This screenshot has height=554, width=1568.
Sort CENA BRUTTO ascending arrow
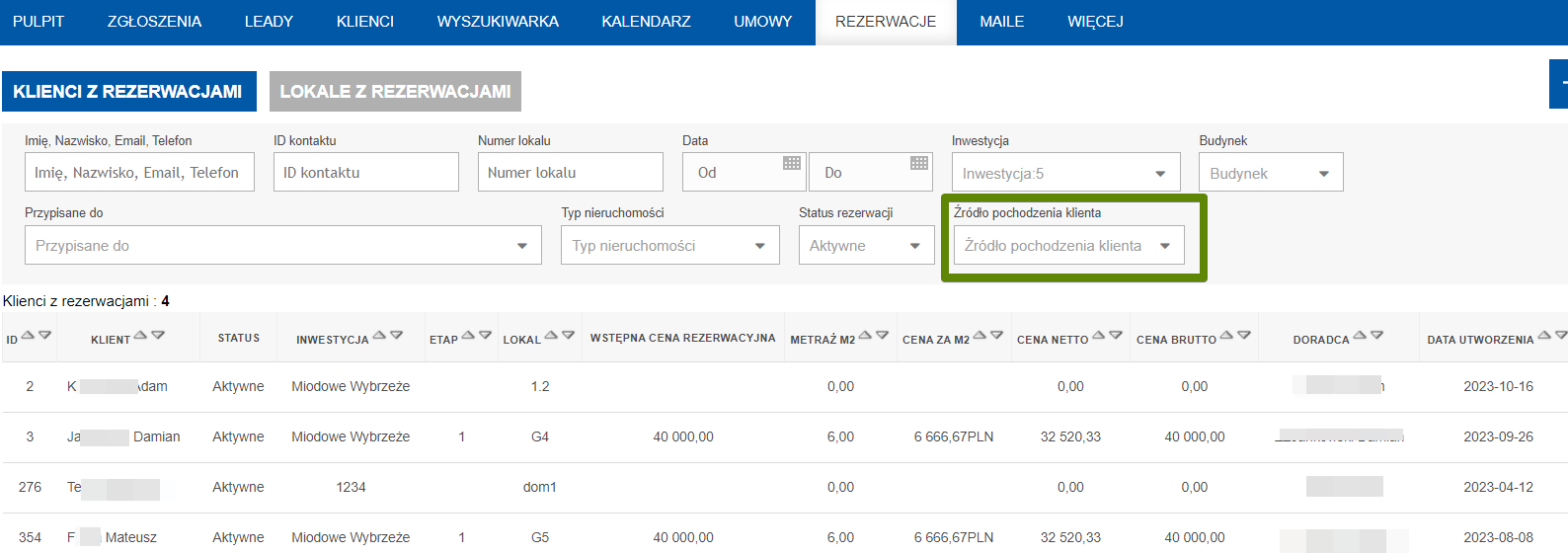pos(1226,336)
